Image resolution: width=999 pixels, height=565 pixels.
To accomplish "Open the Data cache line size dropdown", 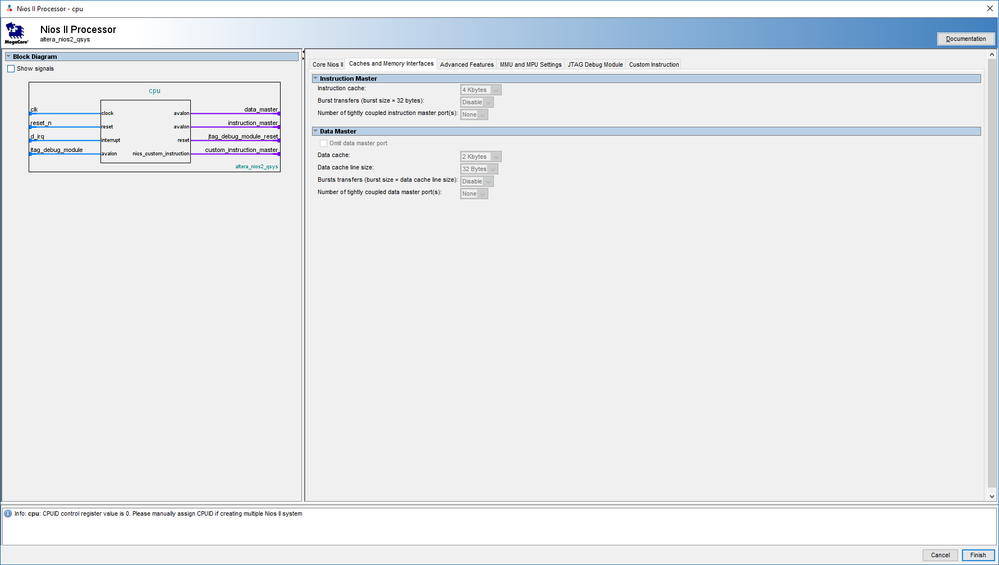I will (x=480, y=169).
